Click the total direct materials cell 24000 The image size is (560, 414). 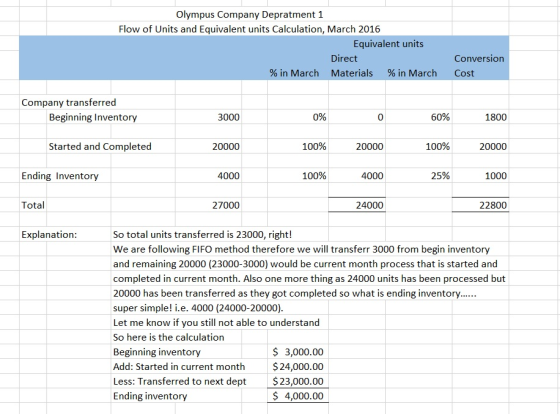tap(370, 205)
